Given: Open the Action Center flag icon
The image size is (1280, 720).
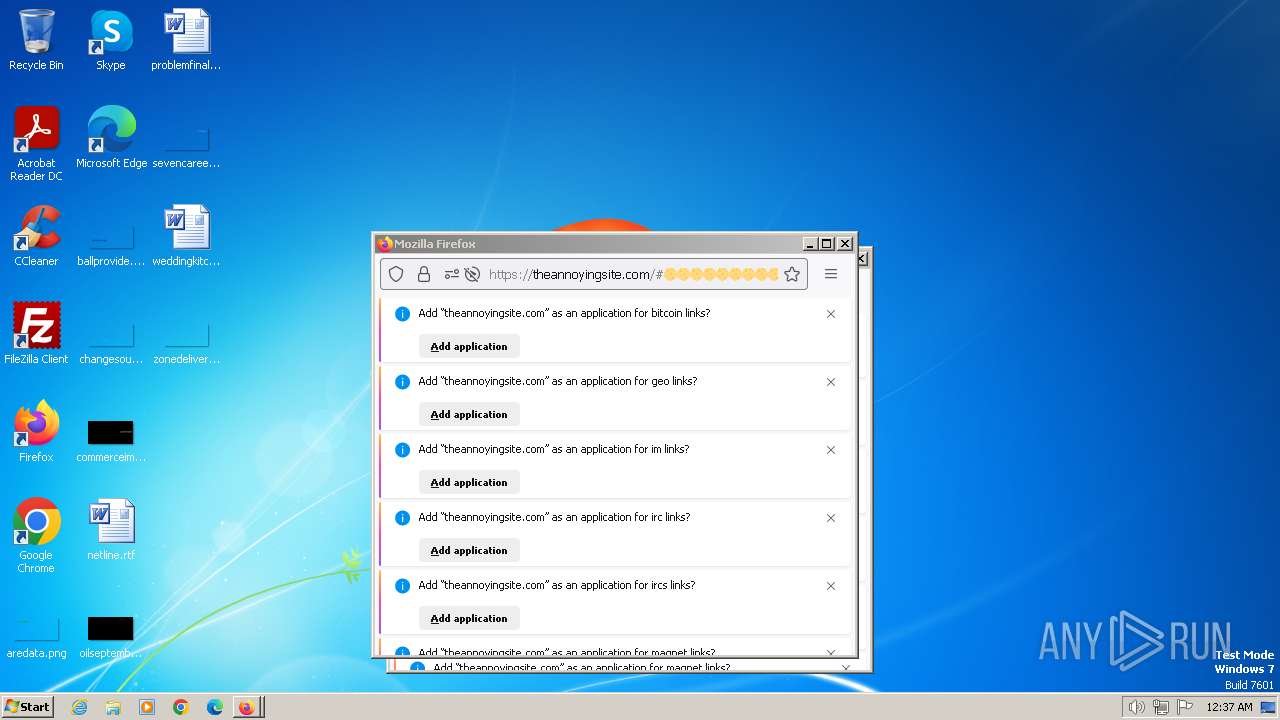Looking at the screenshot, I should click(x=1185, y=707).
